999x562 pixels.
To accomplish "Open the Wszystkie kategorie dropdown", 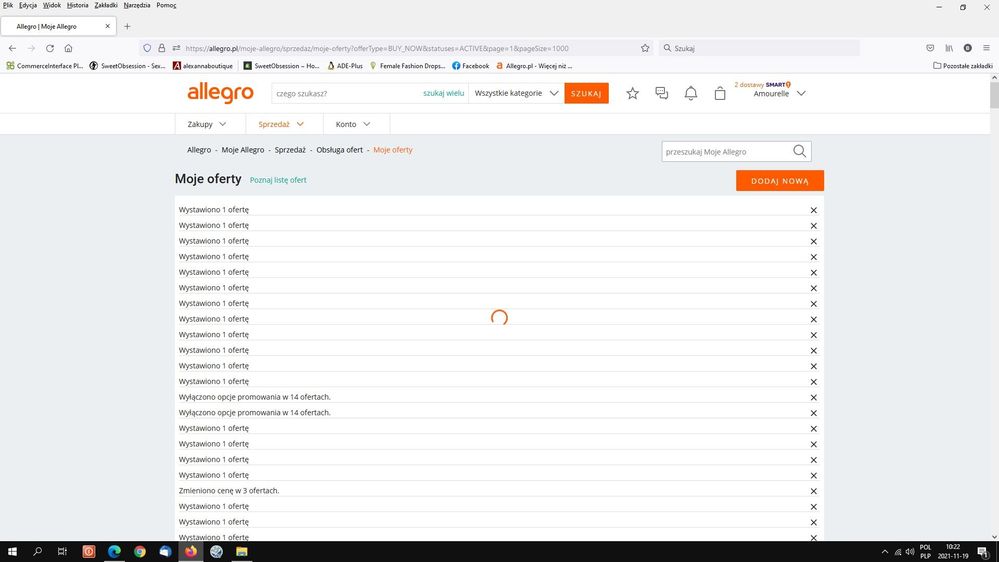I will click(x=516, y=93).
